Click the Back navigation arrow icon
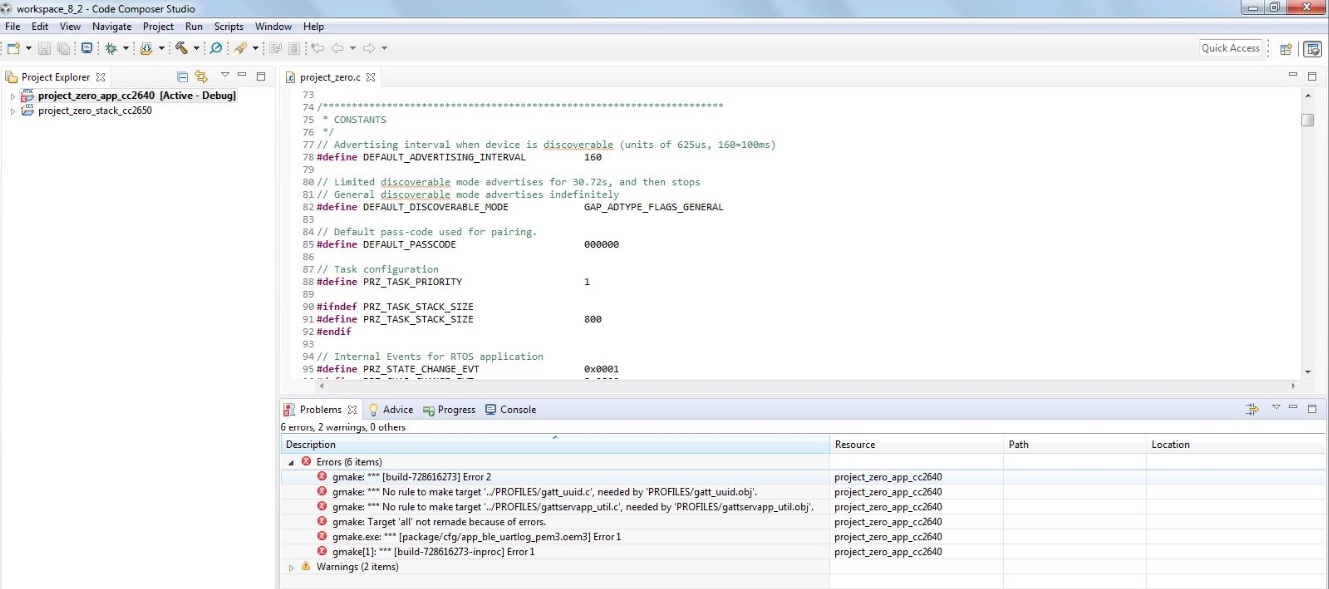 pyautogui.click(x=337, y=48)
